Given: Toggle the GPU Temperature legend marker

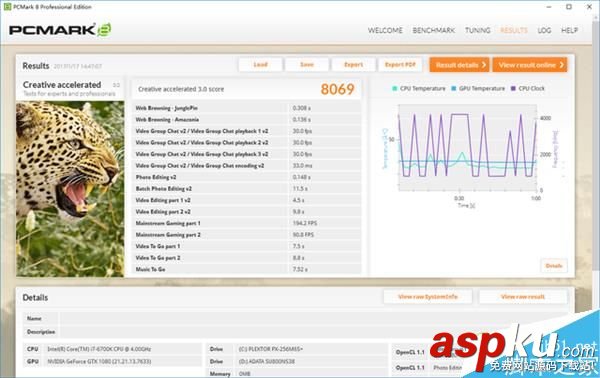Looking at the screenshot, I should pos(454,88).
